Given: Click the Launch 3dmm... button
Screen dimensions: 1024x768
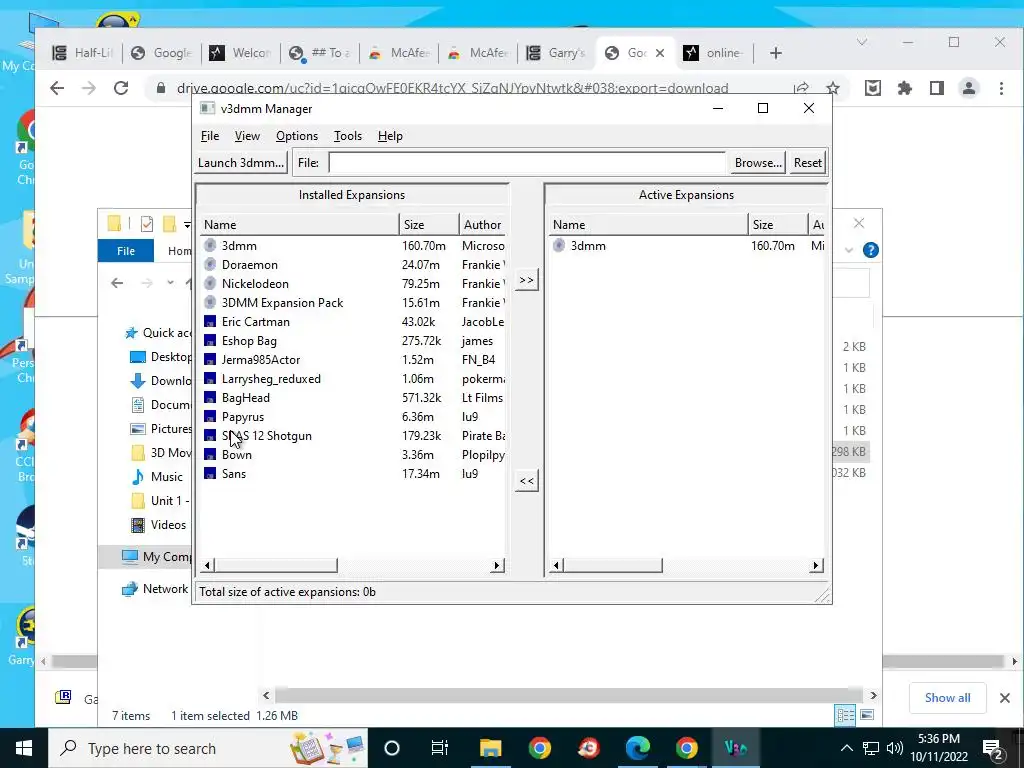Looking at the screenshot, I should tap(241, 163).
